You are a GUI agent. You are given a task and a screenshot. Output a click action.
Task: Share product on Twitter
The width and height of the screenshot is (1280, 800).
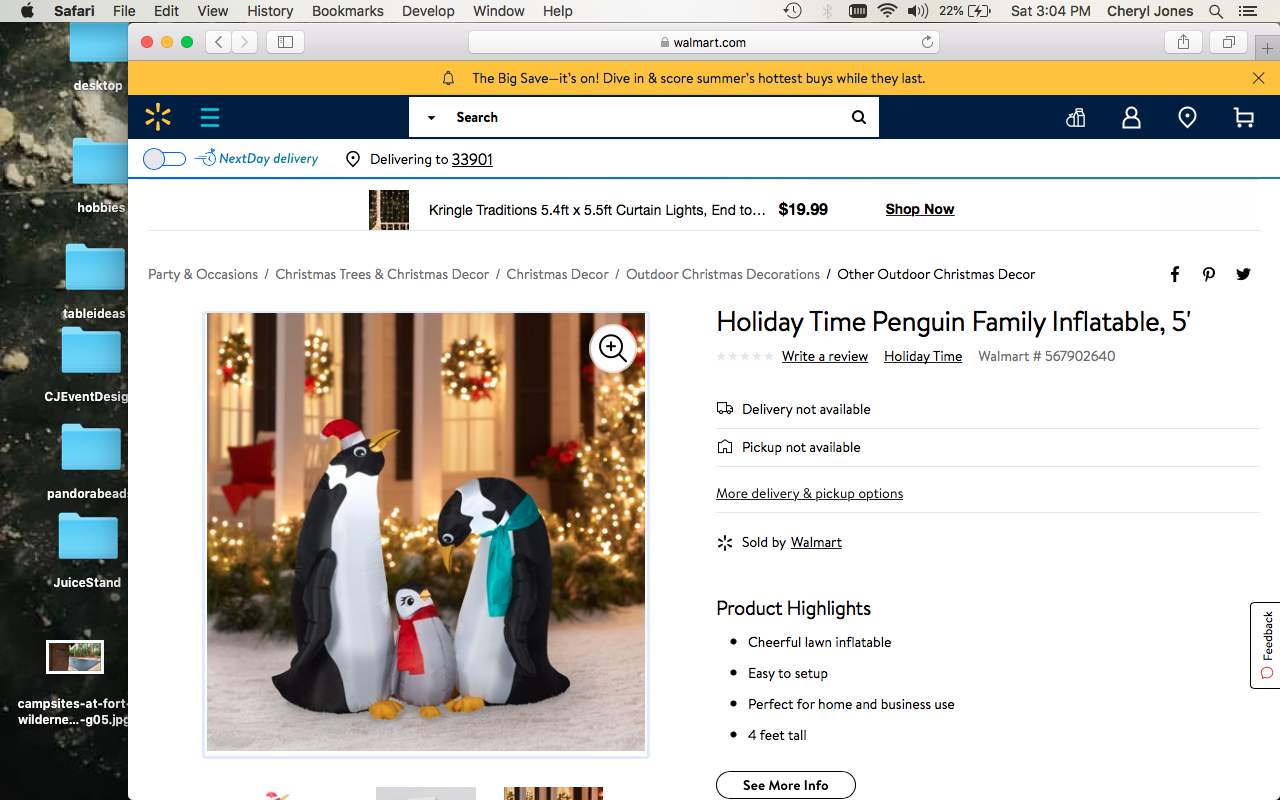pos(1243,274)
